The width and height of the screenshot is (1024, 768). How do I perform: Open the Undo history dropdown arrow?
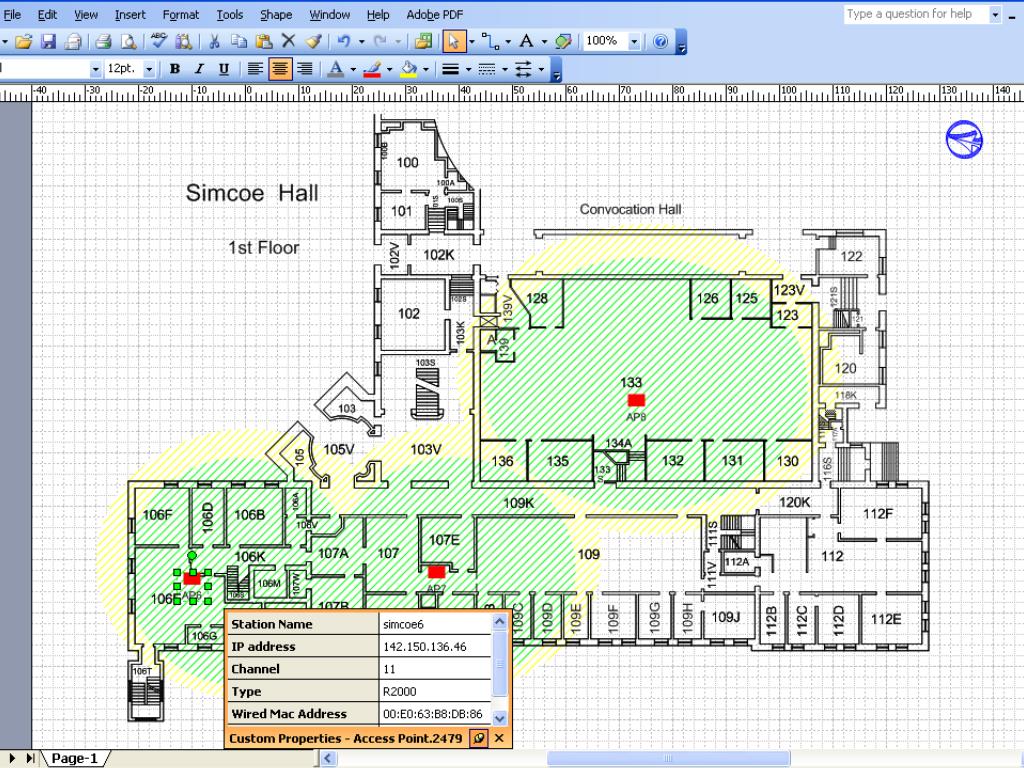click(x=360, y=42)
